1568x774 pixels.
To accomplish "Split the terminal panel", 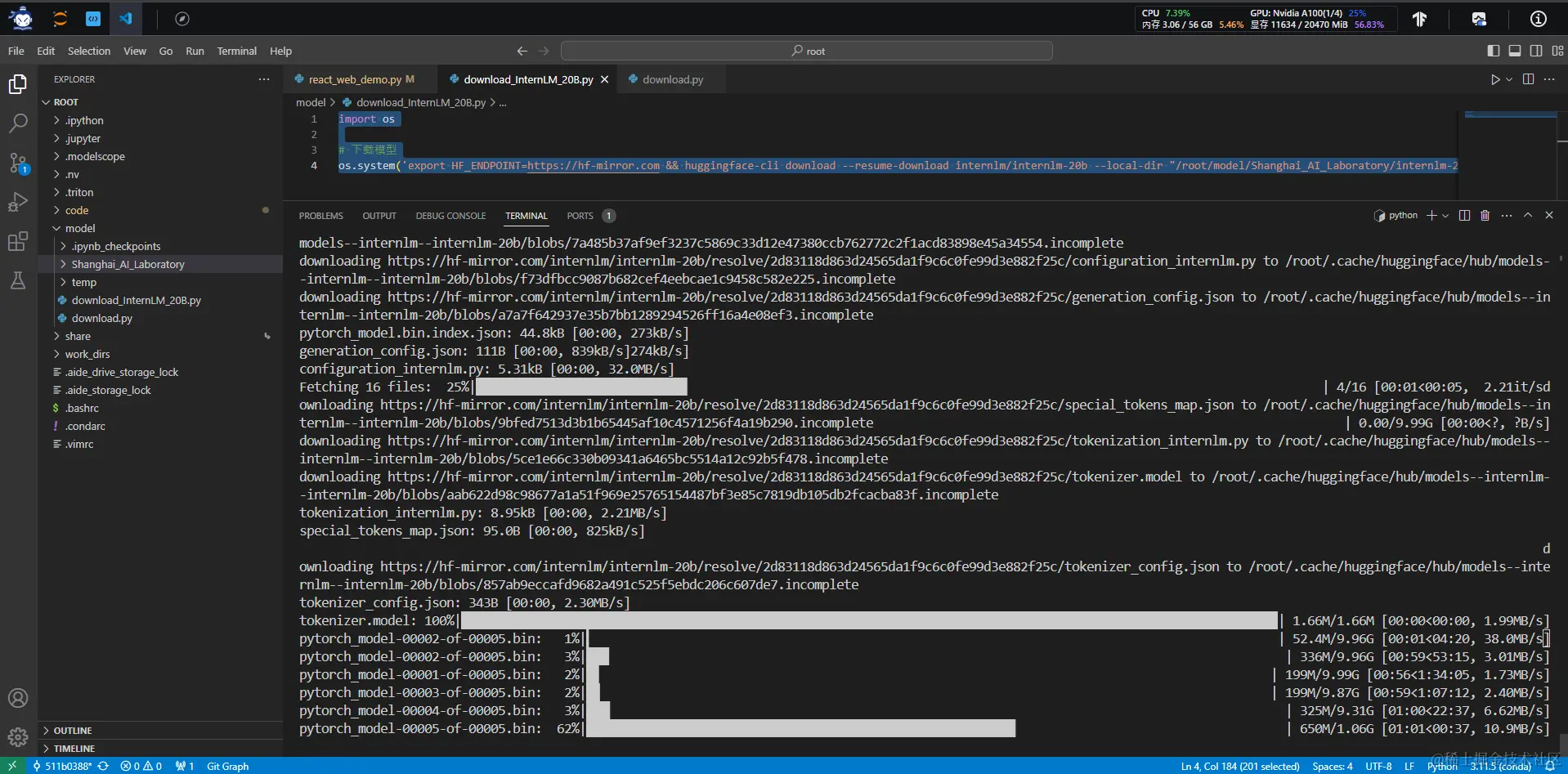I will [x=1464, y=216].
